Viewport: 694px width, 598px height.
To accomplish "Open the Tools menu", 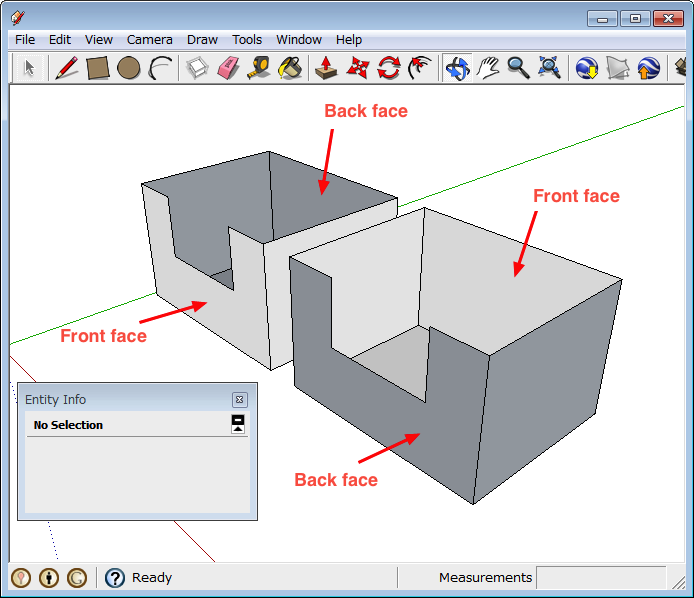I will pos(247,40).
